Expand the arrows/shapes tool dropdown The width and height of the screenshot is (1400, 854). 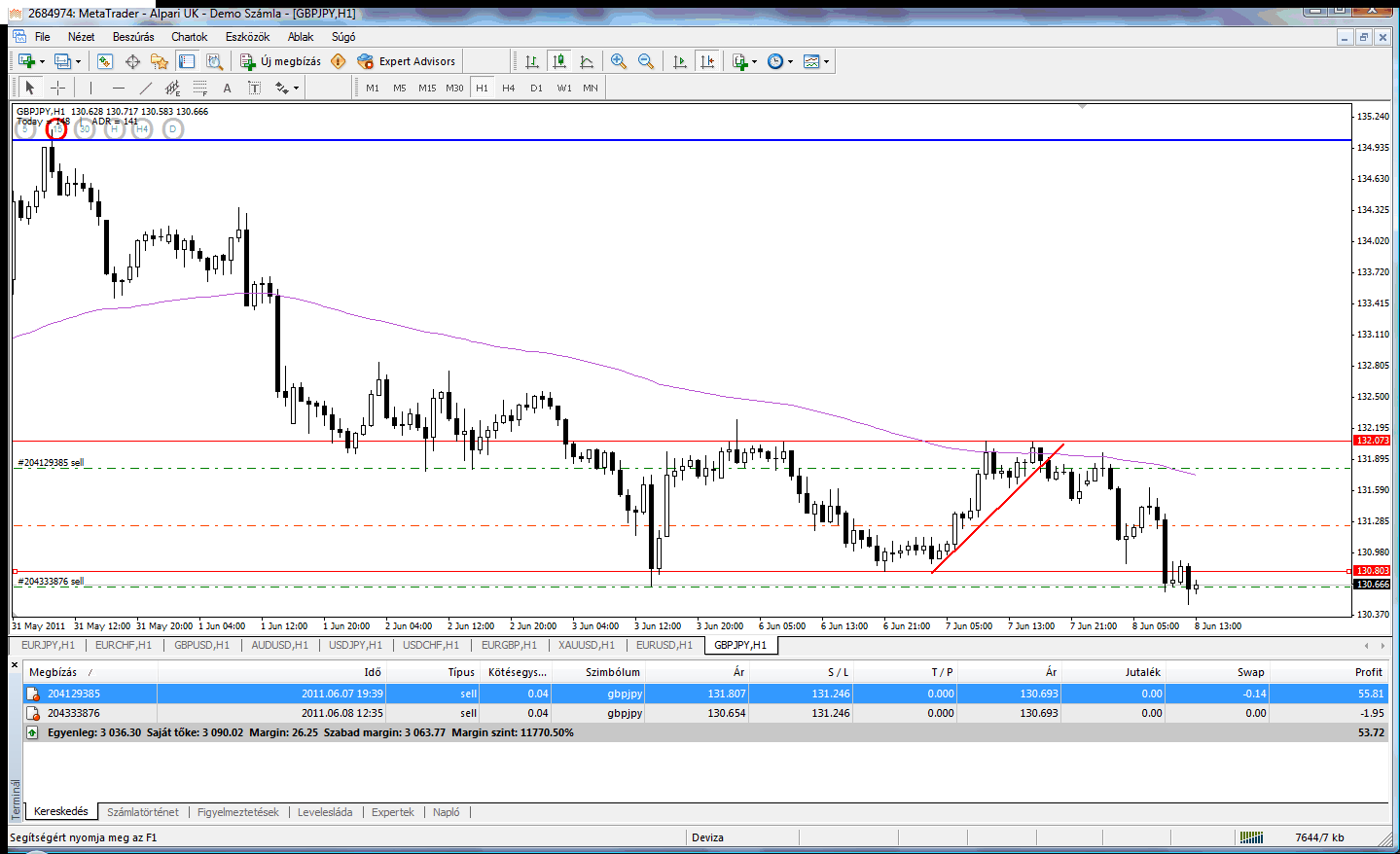pyautogui.click(x=296, y=89)
